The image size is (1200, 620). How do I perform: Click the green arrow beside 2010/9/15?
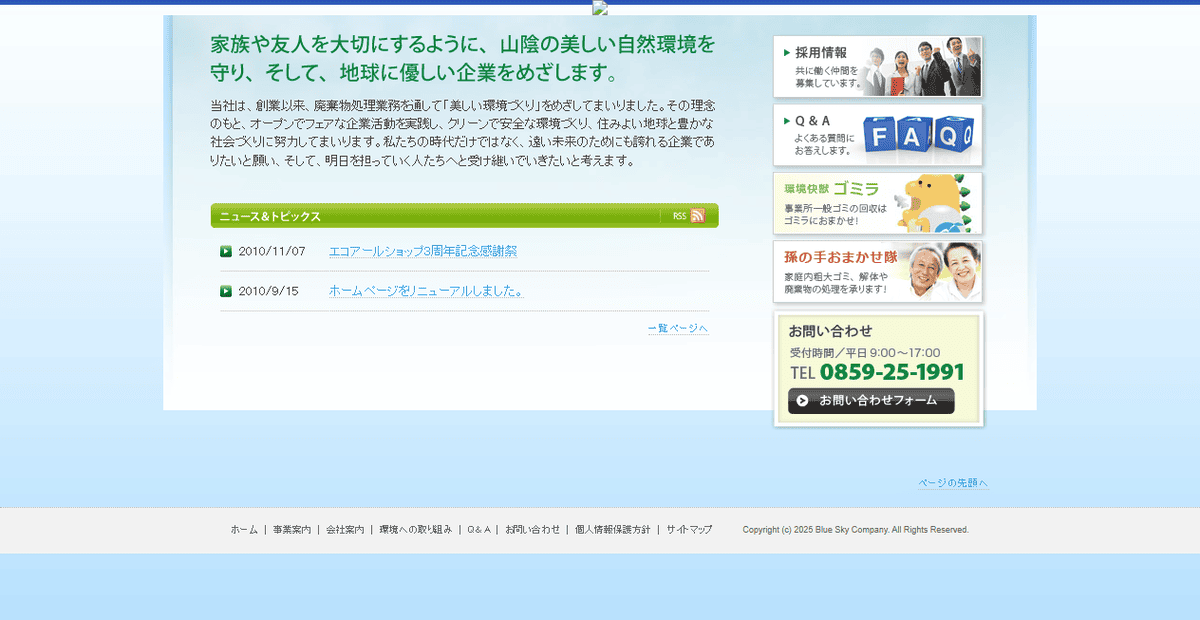pos(226,291)
